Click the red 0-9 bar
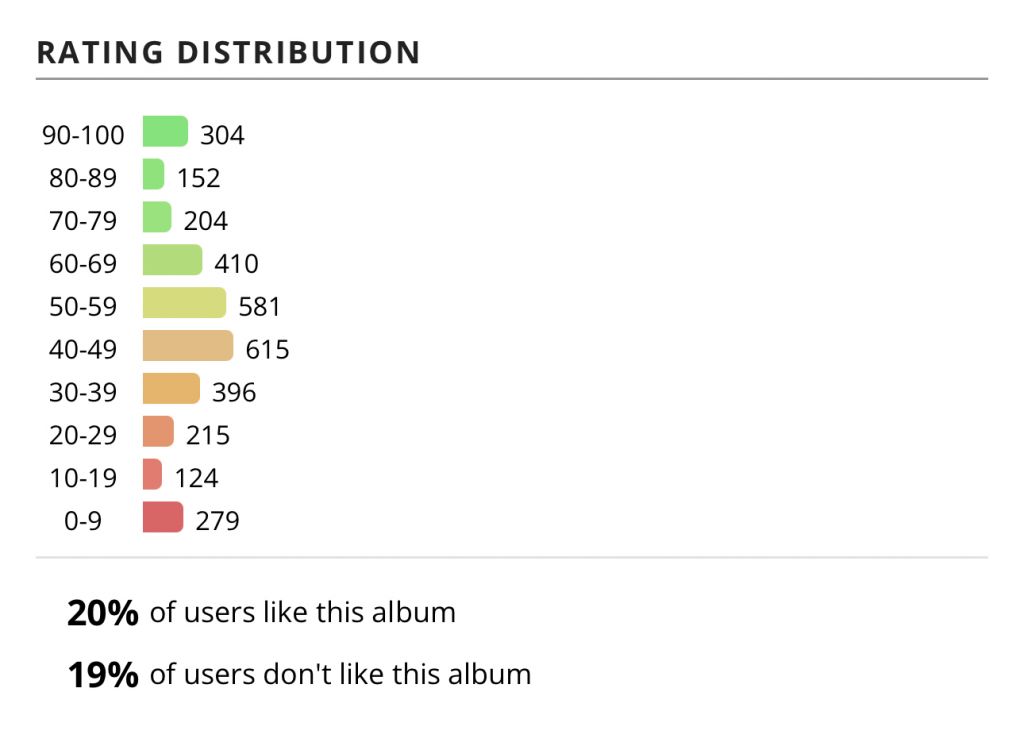The height and width of the screenshot is (742, 1024). coord(163,517)
